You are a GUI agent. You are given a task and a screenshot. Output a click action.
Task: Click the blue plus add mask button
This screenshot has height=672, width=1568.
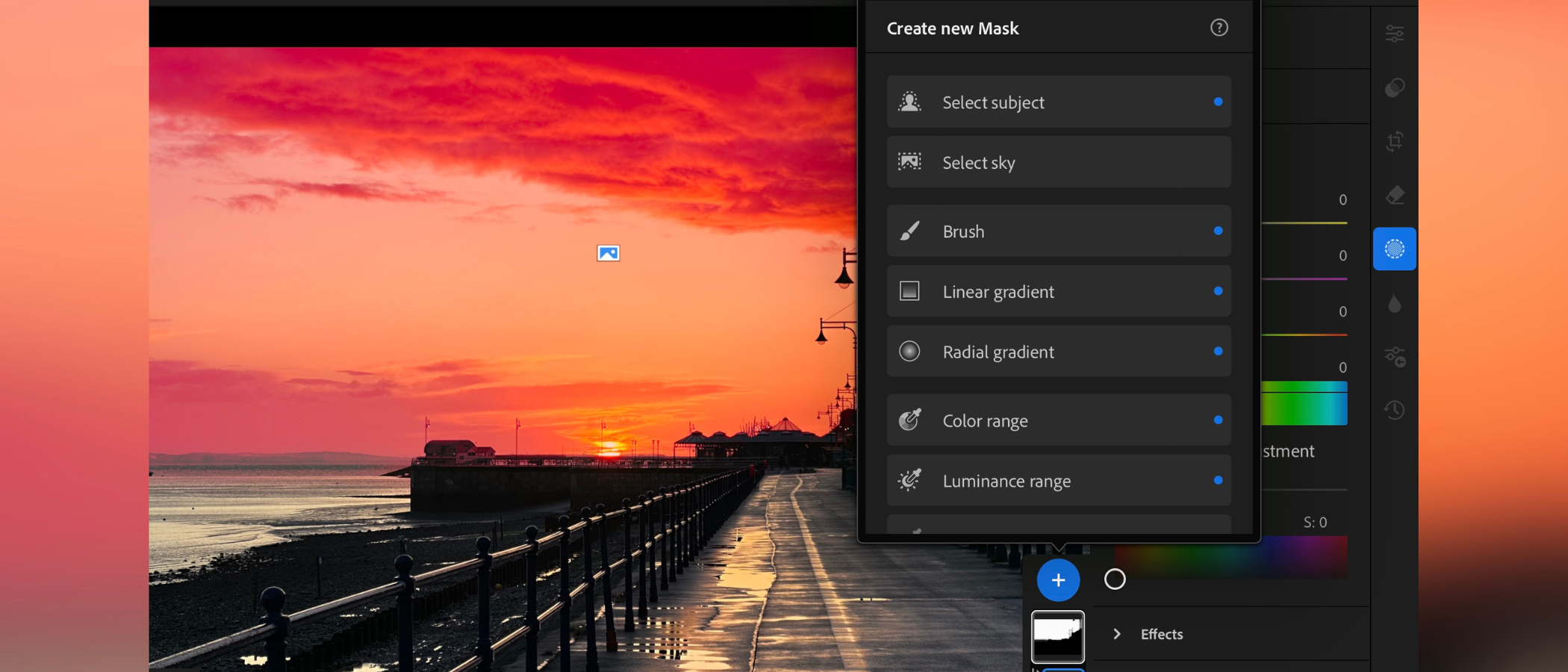point(1058,579)
